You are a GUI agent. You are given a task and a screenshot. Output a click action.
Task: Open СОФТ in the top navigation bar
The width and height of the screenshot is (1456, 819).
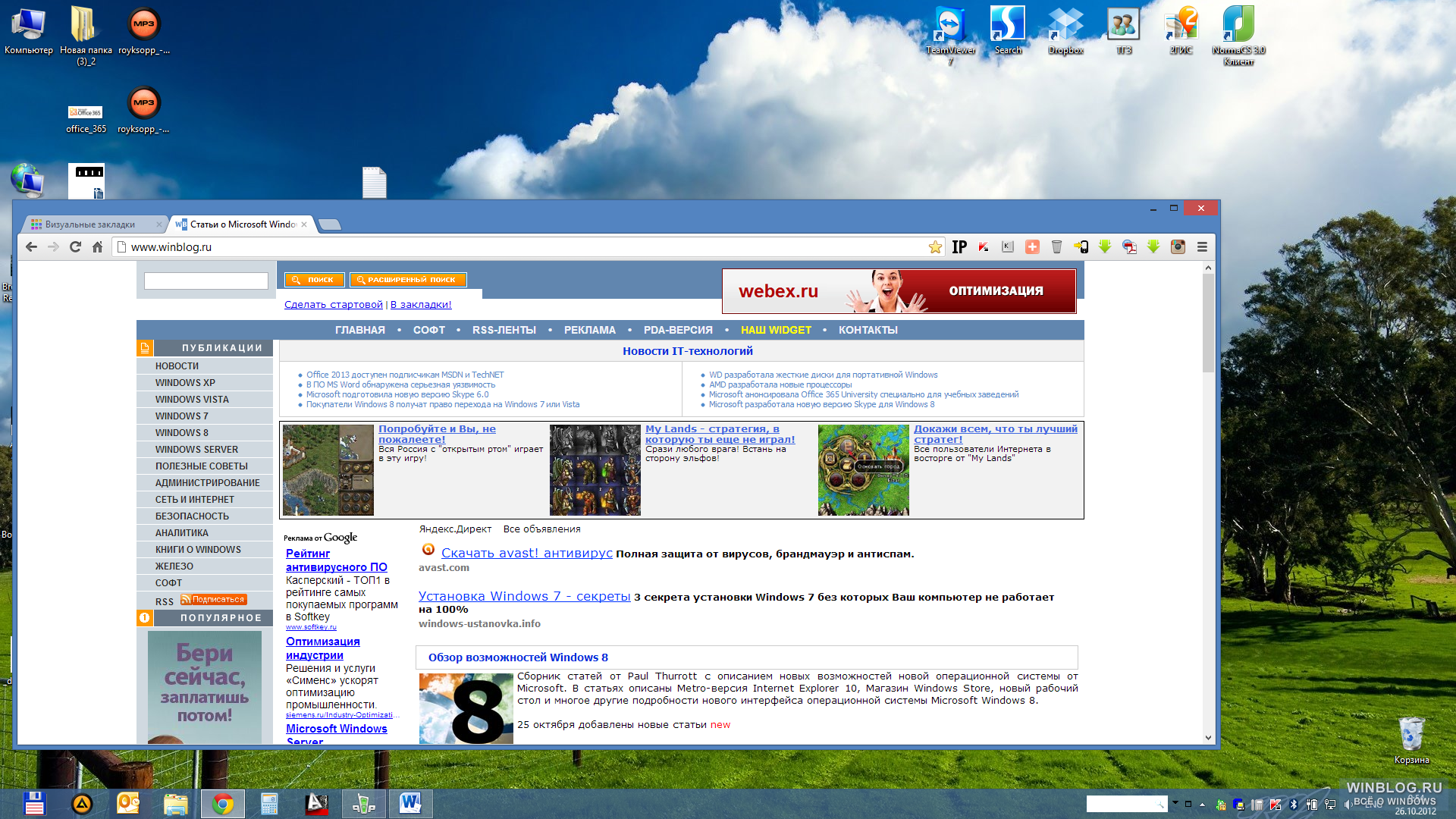[429, 331]
